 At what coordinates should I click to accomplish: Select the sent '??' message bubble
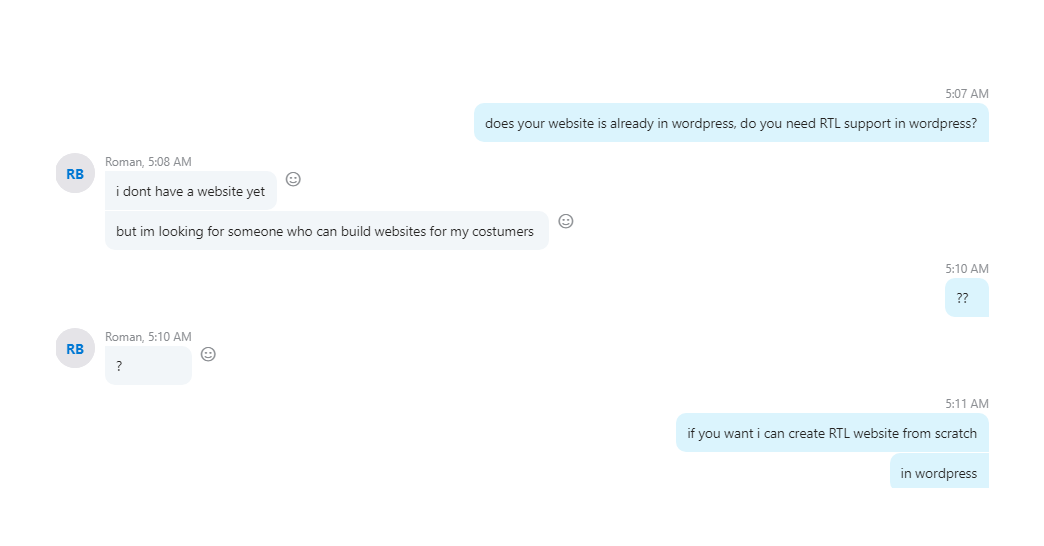966,298
